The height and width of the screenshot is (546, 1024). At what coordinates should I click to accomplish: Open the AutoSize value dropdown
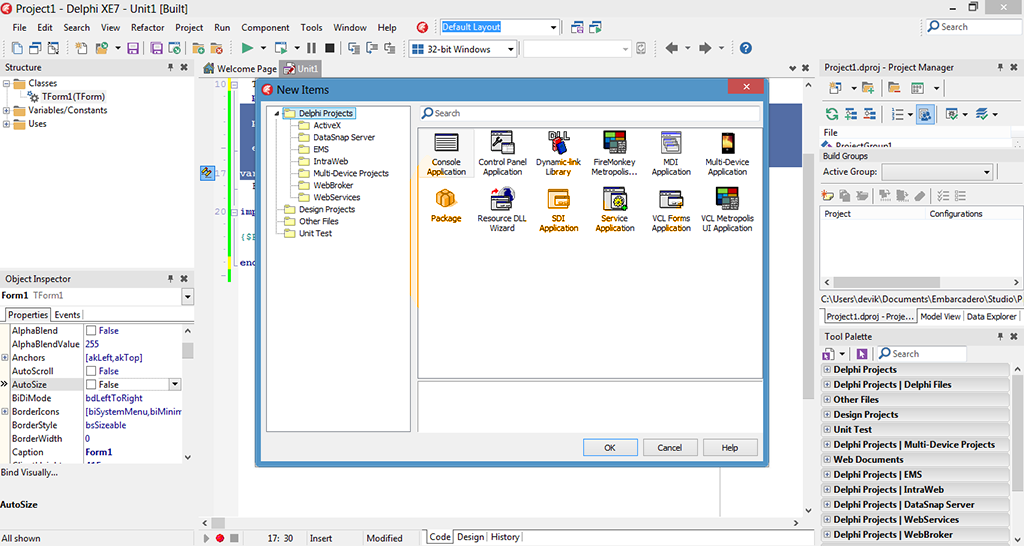coord(174,385)
